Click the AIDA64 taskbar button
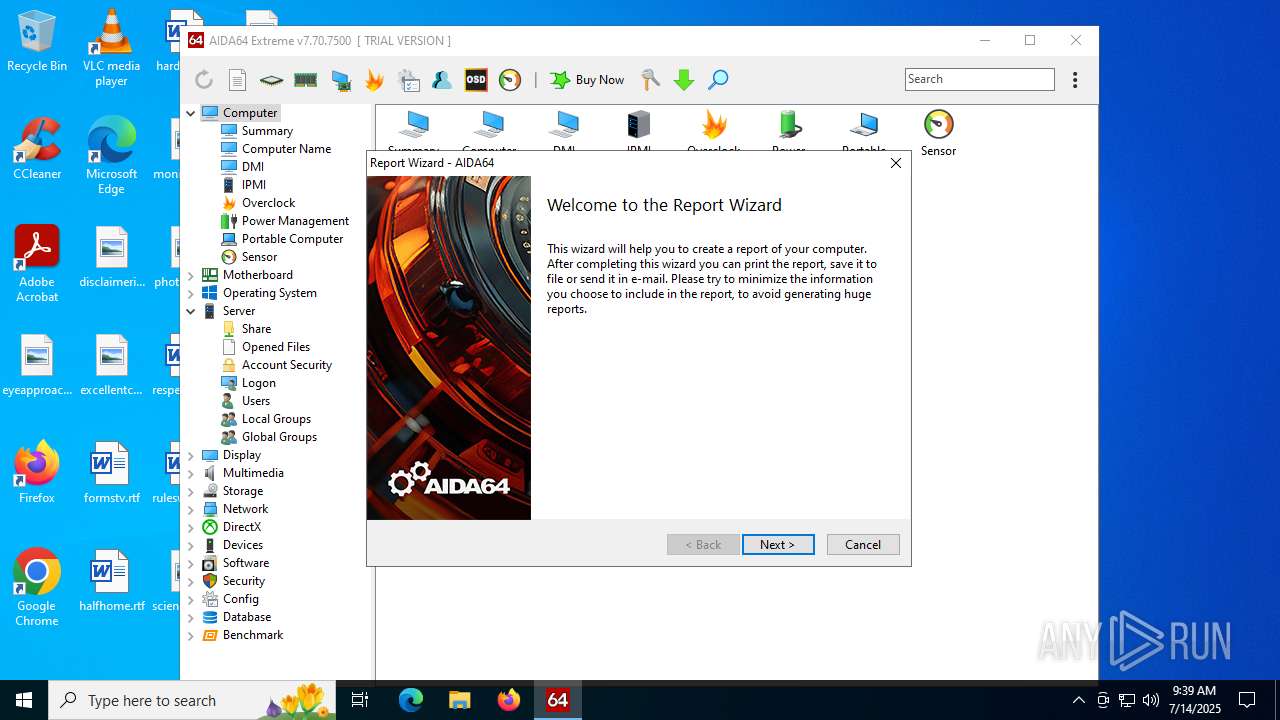The image size is (1280, 720). click(558, 700)
